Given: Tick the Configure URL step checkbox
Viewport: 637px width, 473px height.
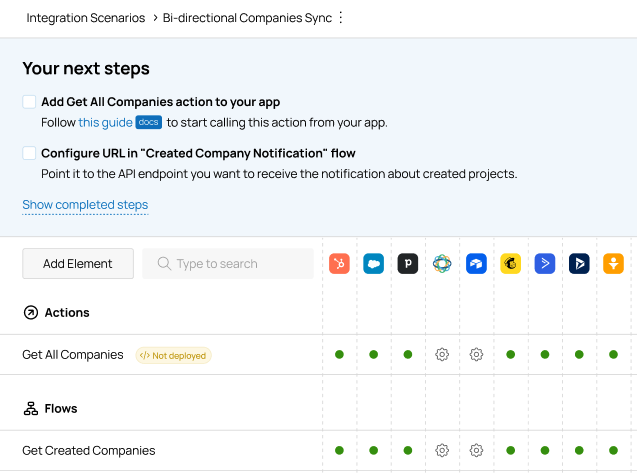Looking at the screenshot, I should (x=30, y=154).
